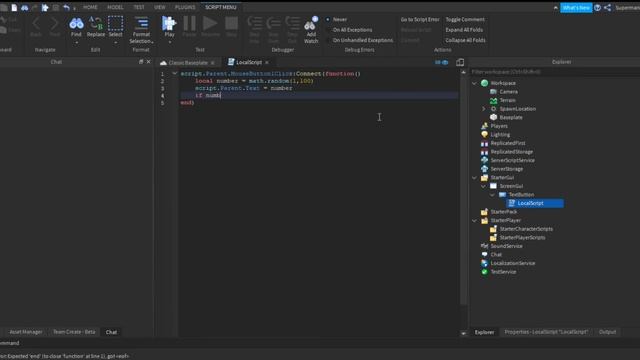The width and height of the screenshot is (640, 360).
Task: Select SoundService in Explorer
Action: (x=506, y=246)
